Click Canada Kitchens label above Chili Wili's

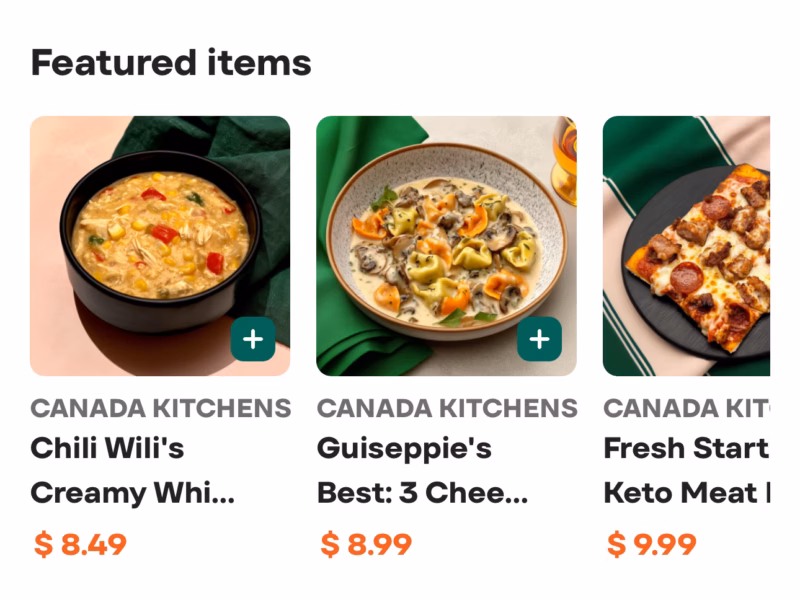click(x=160, y=408)
